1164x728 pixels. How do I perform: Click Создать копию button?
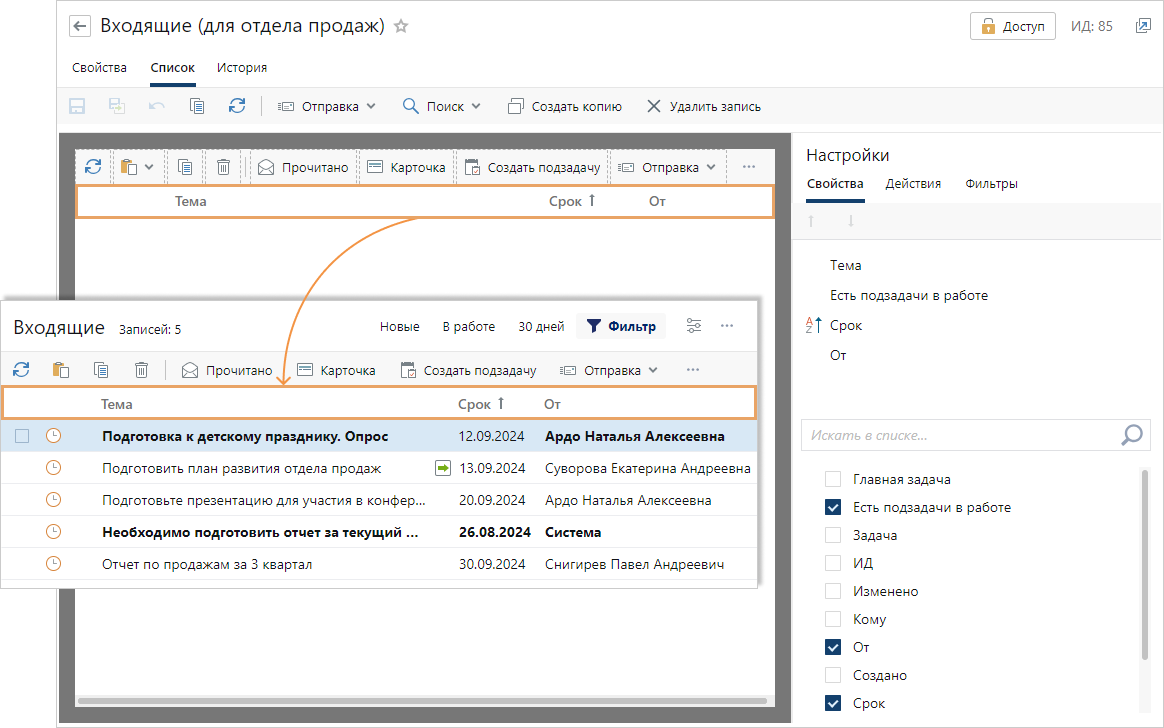(x=565, y=106)
